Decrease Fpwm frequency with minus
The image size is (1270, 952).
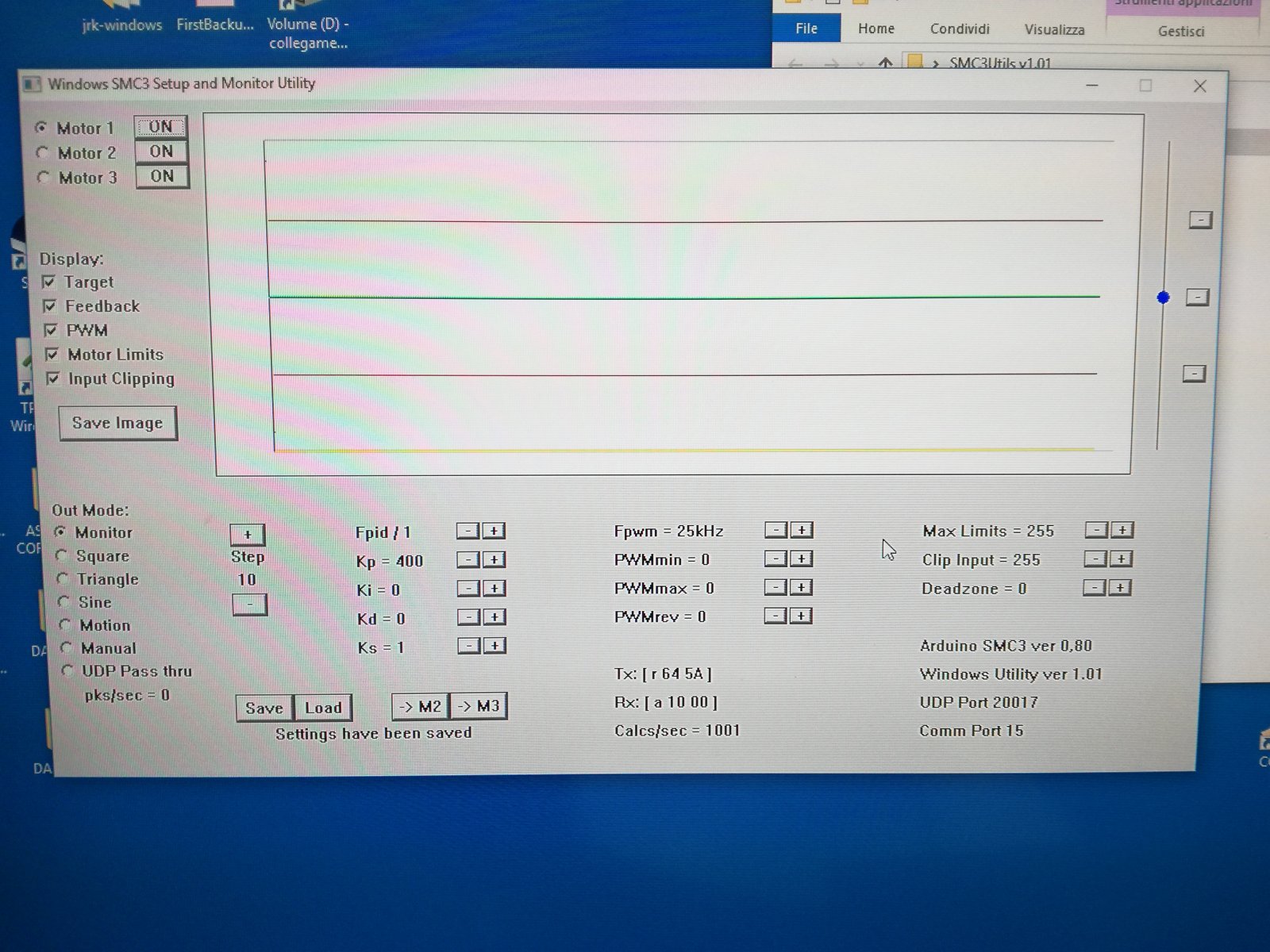(775, 530)
